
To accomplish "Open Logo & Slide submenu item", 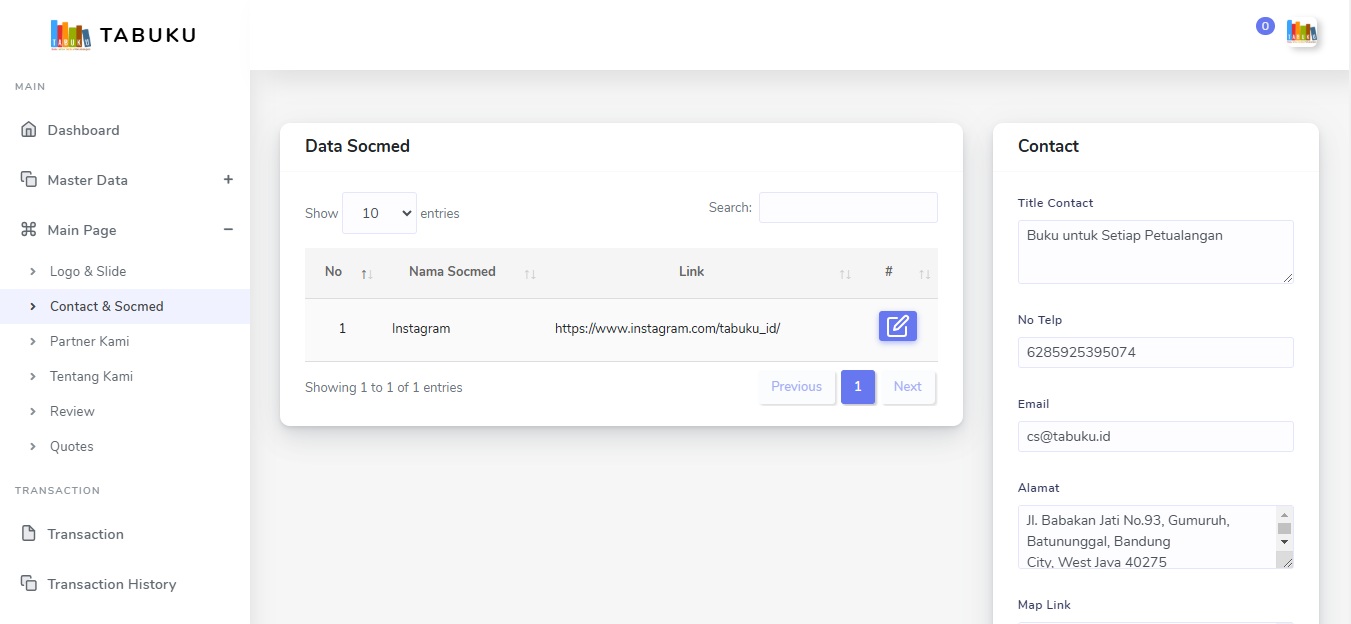I will point(88,271).
